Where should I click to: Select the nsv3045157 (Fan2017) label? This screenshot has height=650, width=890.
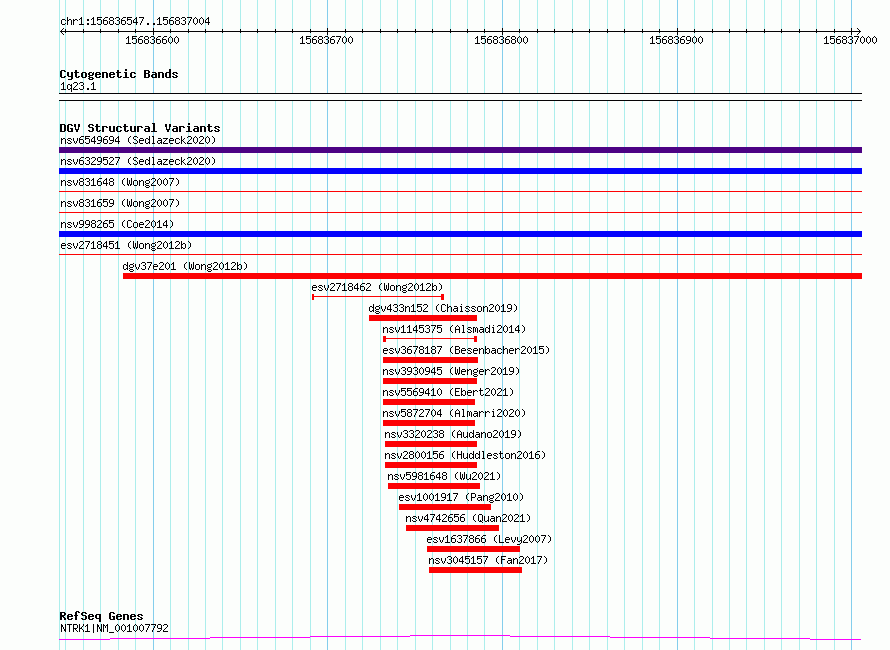coord(488,560)
